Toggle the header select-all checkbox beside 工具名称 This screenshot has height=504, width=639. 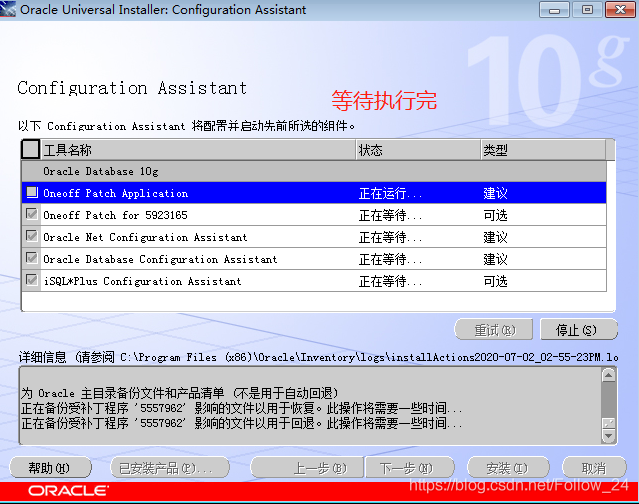[31, 149]
